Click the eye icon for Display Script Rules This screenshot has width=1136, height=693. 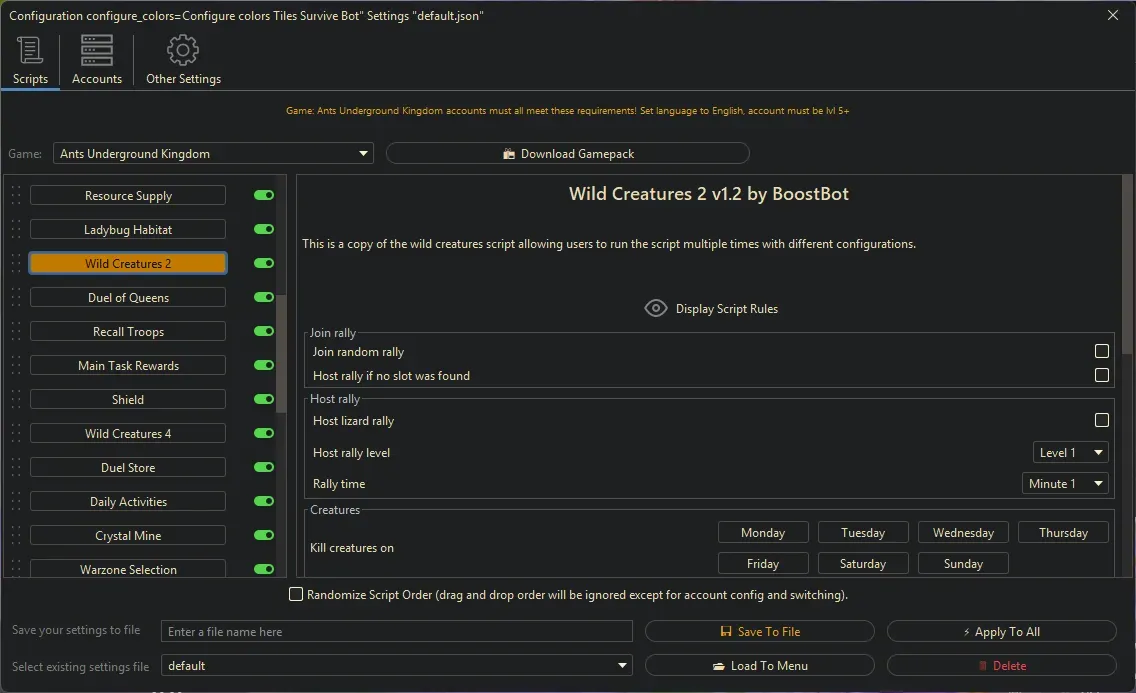(655, 308)
